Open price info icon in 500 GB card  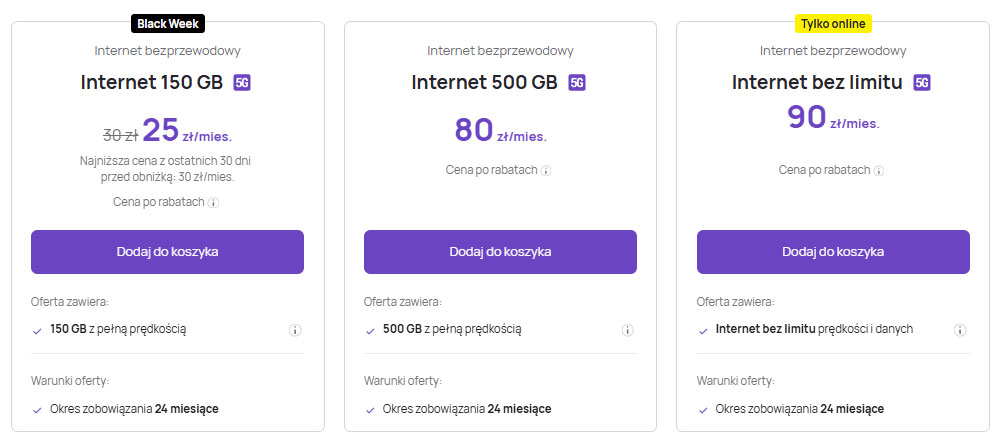tap(546, 171)
